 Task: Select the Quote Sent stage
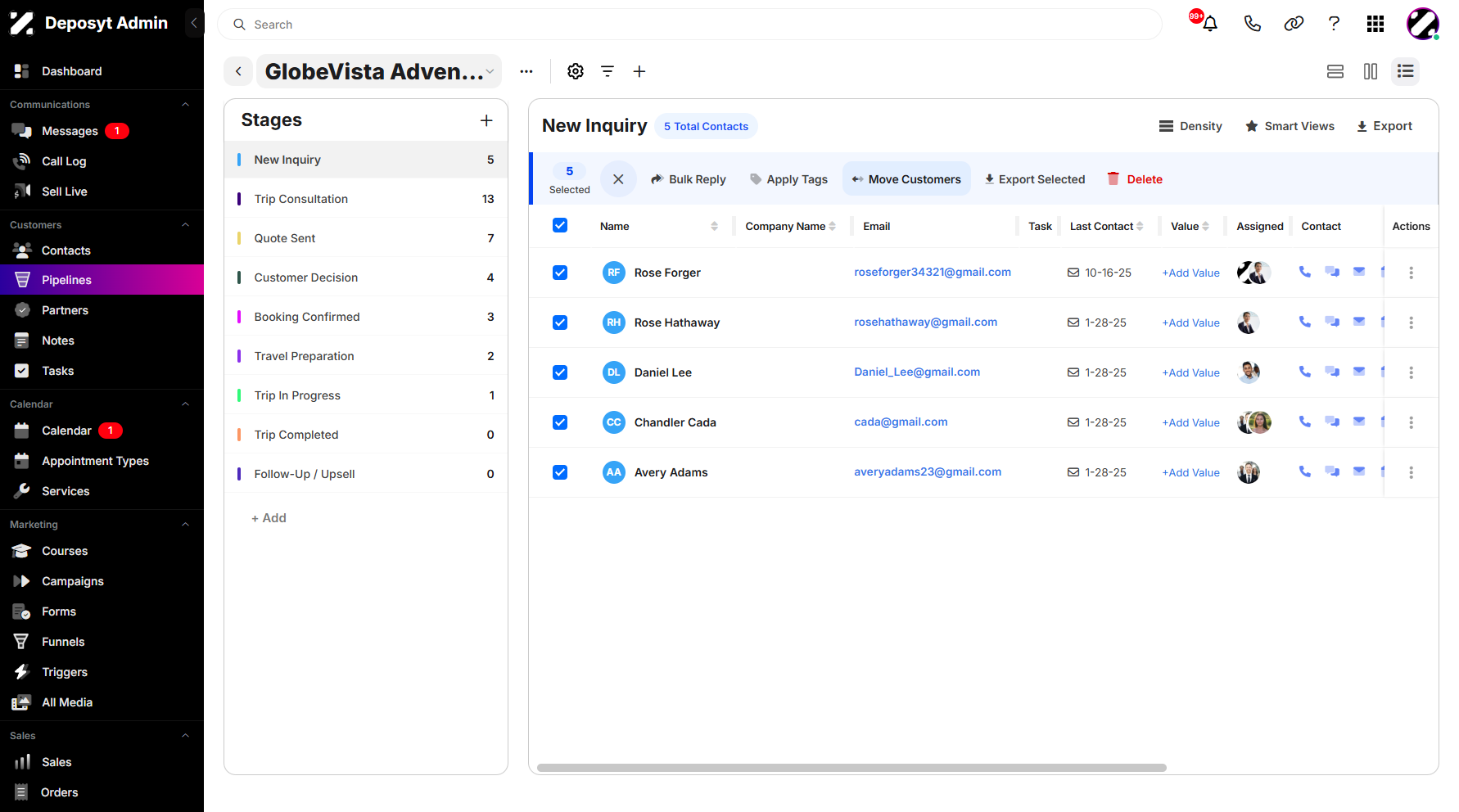point(366,238)
